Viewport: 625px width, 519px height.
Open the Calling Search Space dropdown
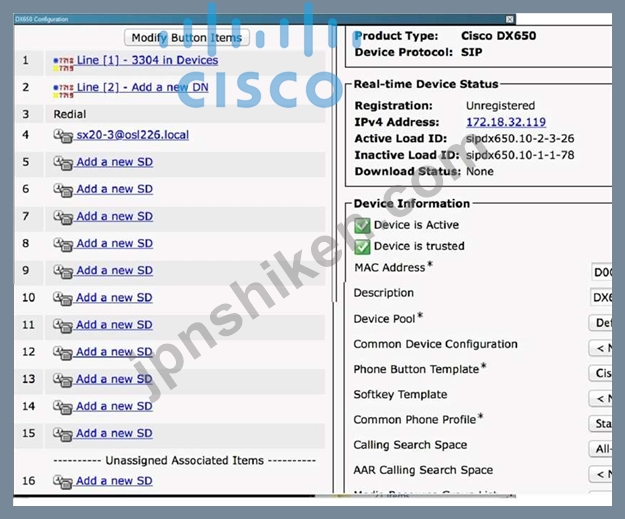601,449
